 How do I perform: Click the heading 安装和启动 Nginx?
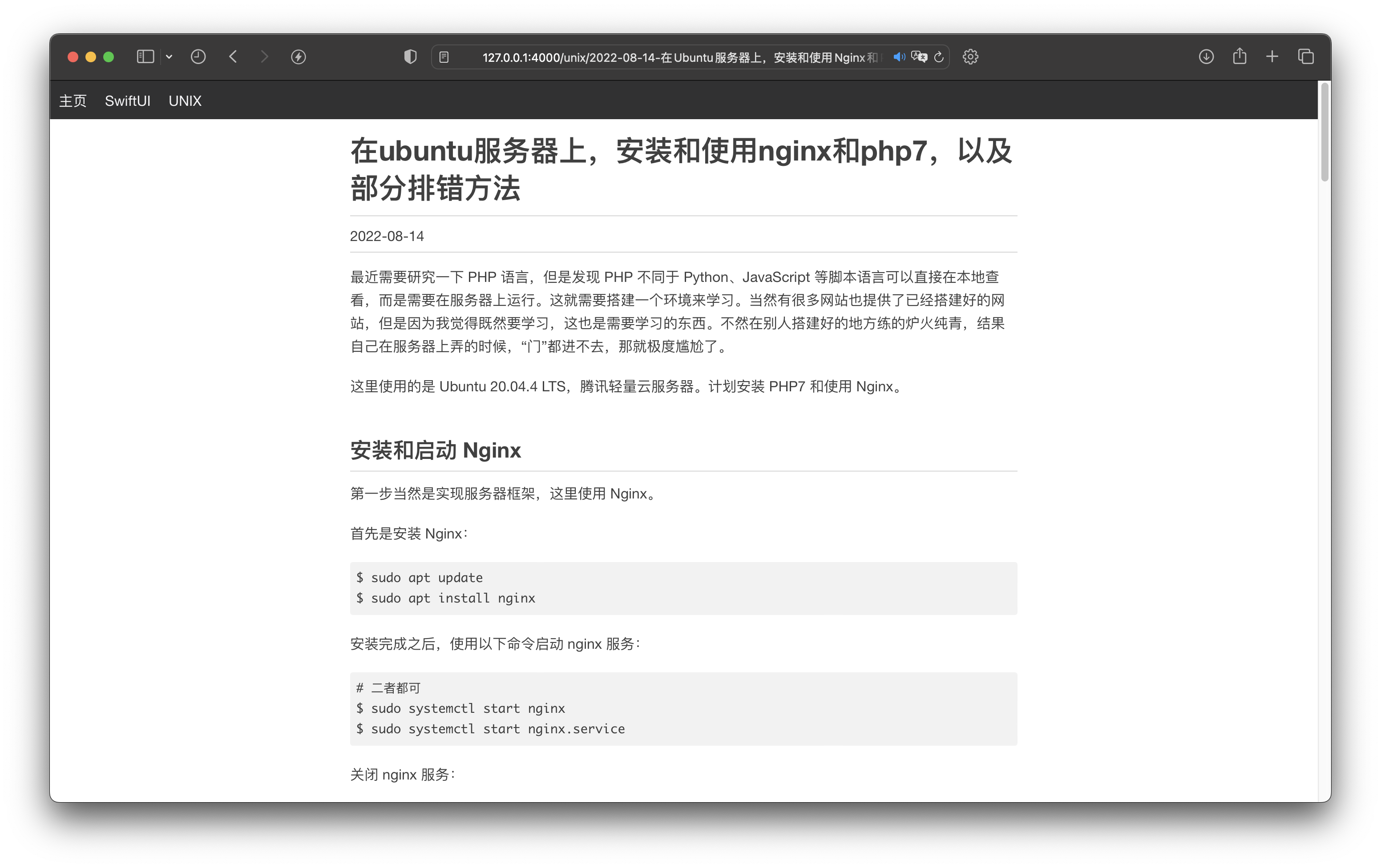pos(435,450)
